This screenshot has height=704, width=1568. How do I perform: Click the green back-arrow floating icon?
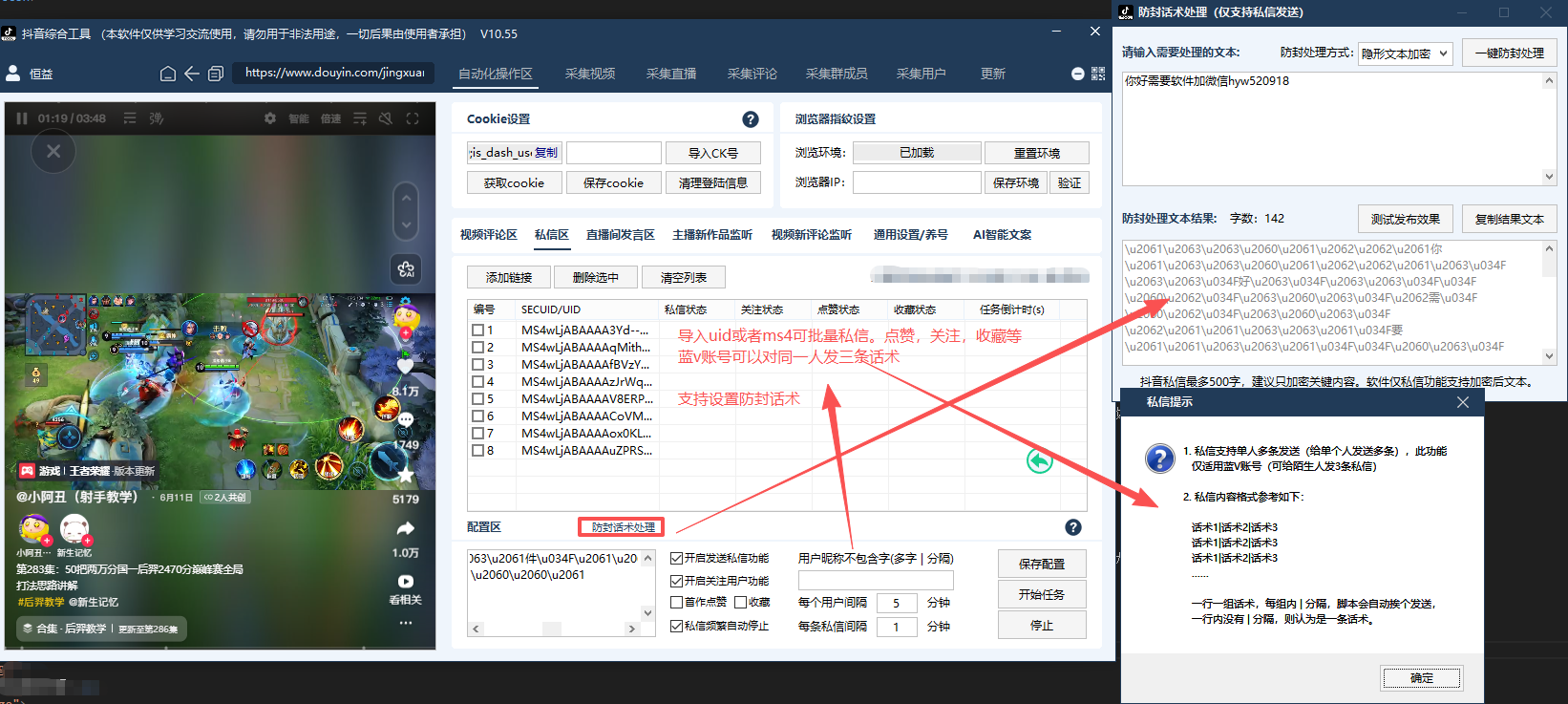pos(1040,461)
